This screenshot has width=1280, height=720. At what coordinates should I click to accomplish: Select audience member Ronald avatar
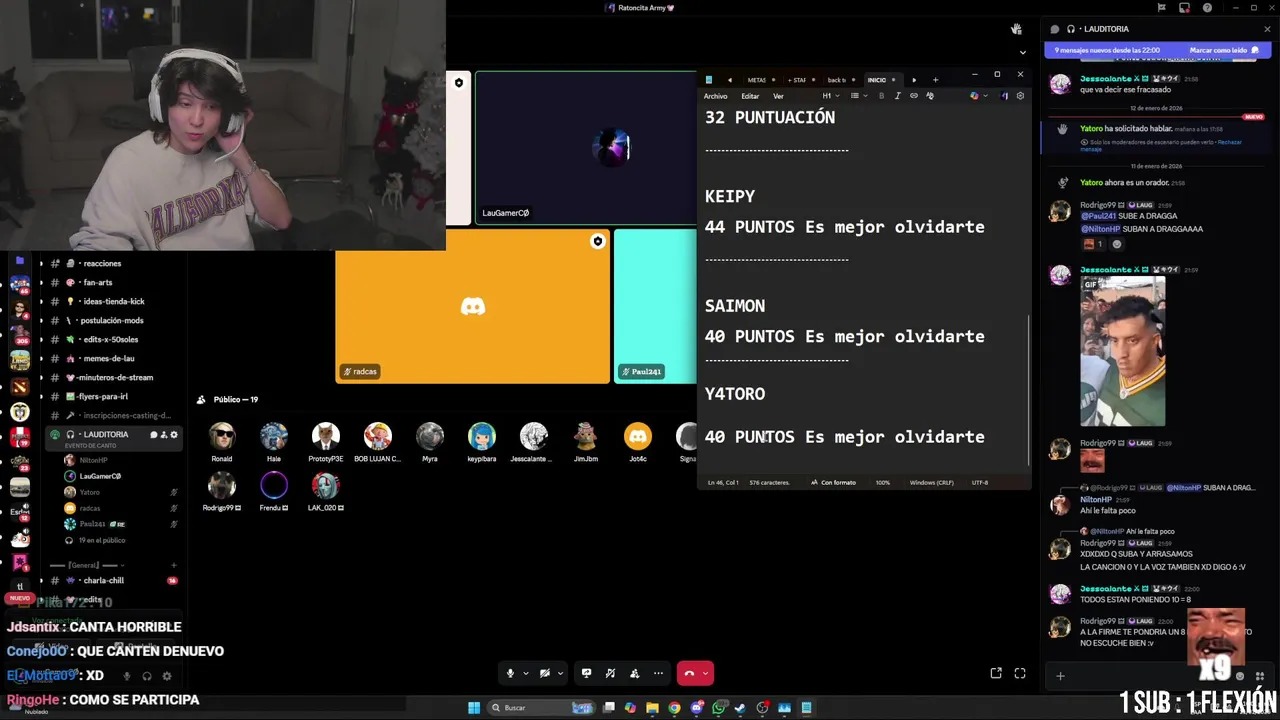click(222, 436)
